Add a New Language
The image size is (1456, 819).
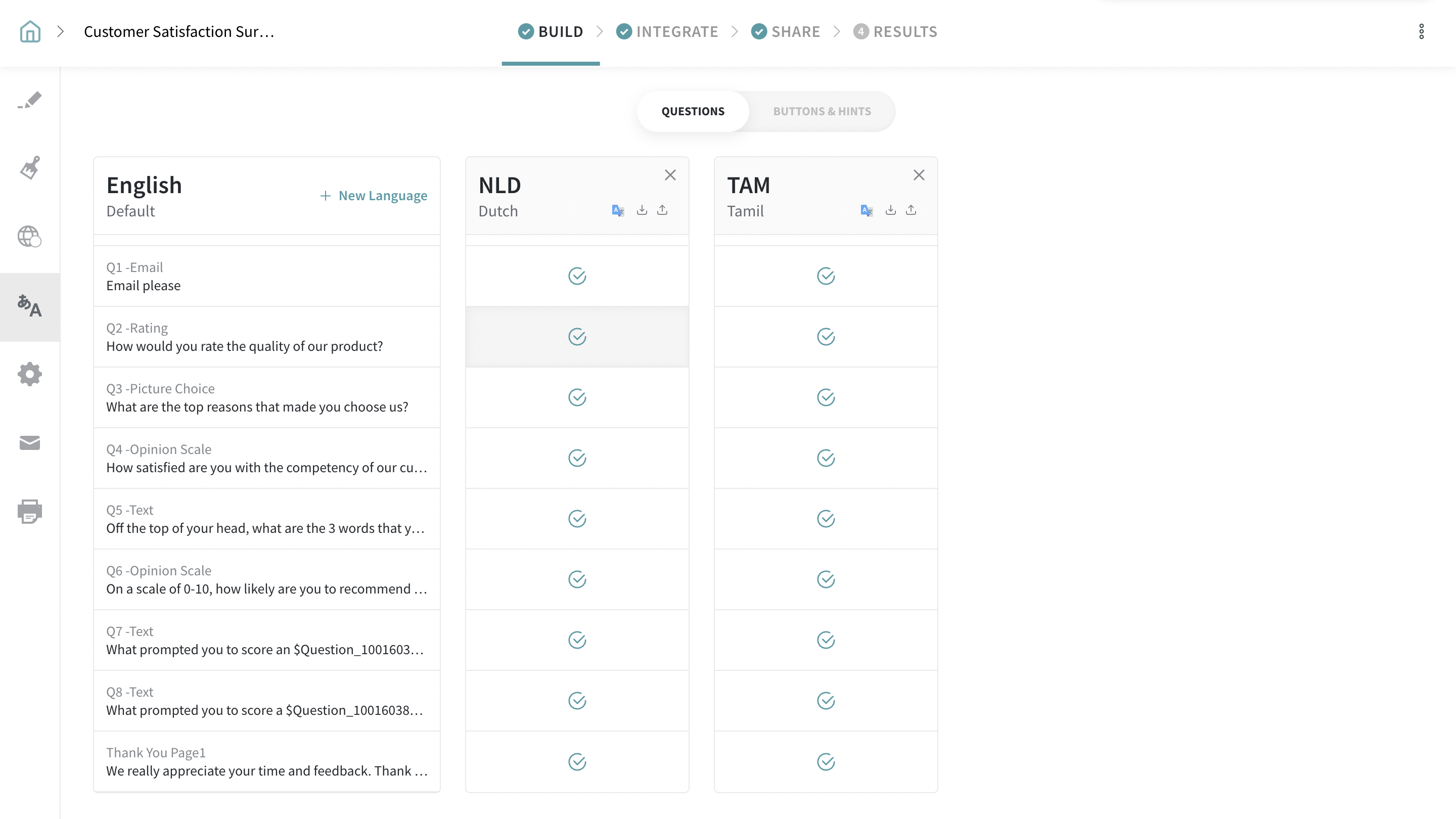point(374,196)
